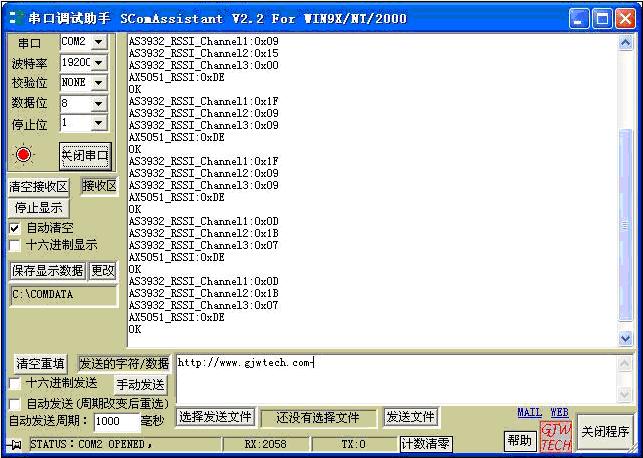Click 清空接收区 to clear receive area
This screenshot has width=643, height=458.
click(40, 187)
